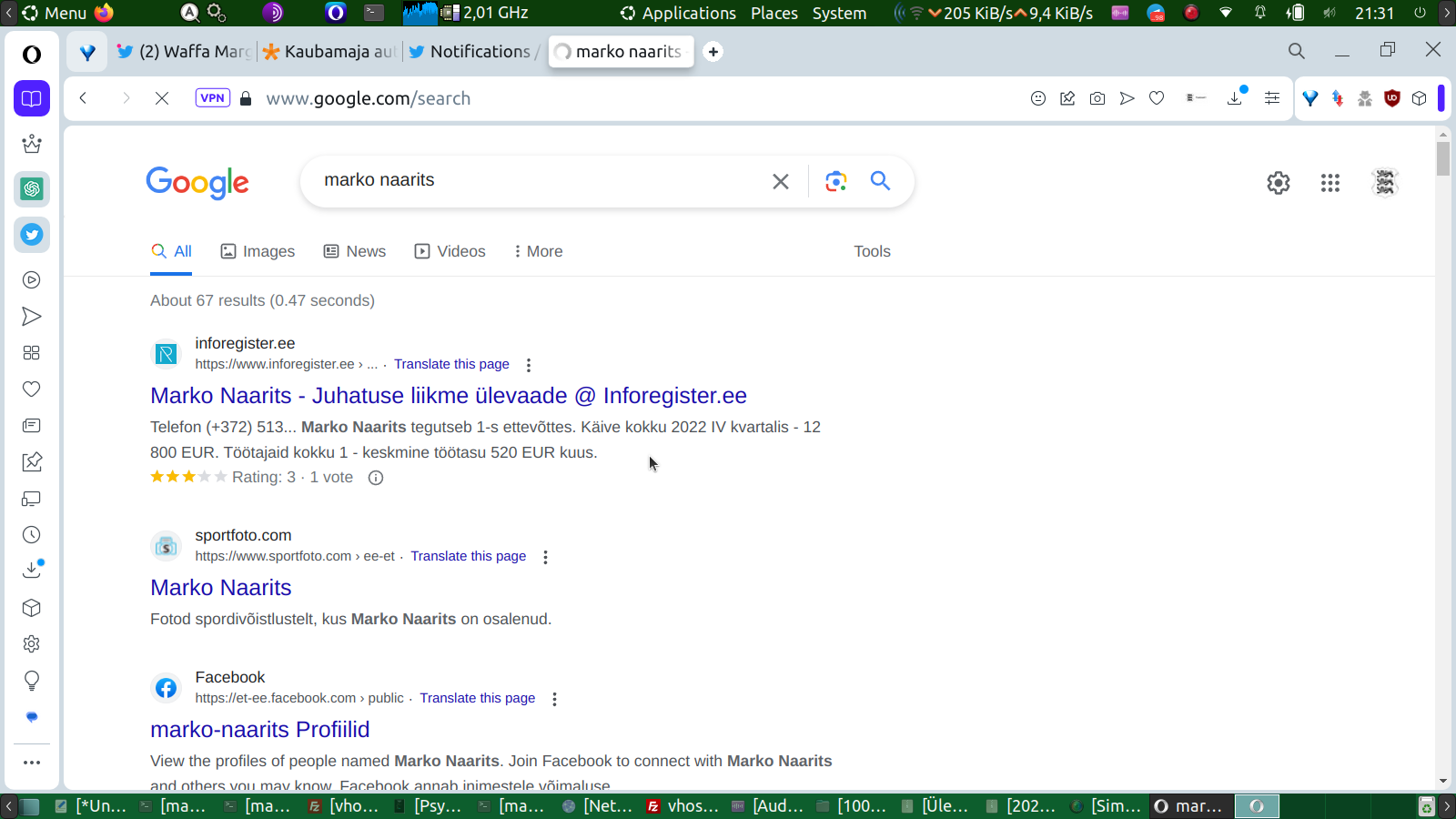Open My Flow from the sidebar

(32, 317)
